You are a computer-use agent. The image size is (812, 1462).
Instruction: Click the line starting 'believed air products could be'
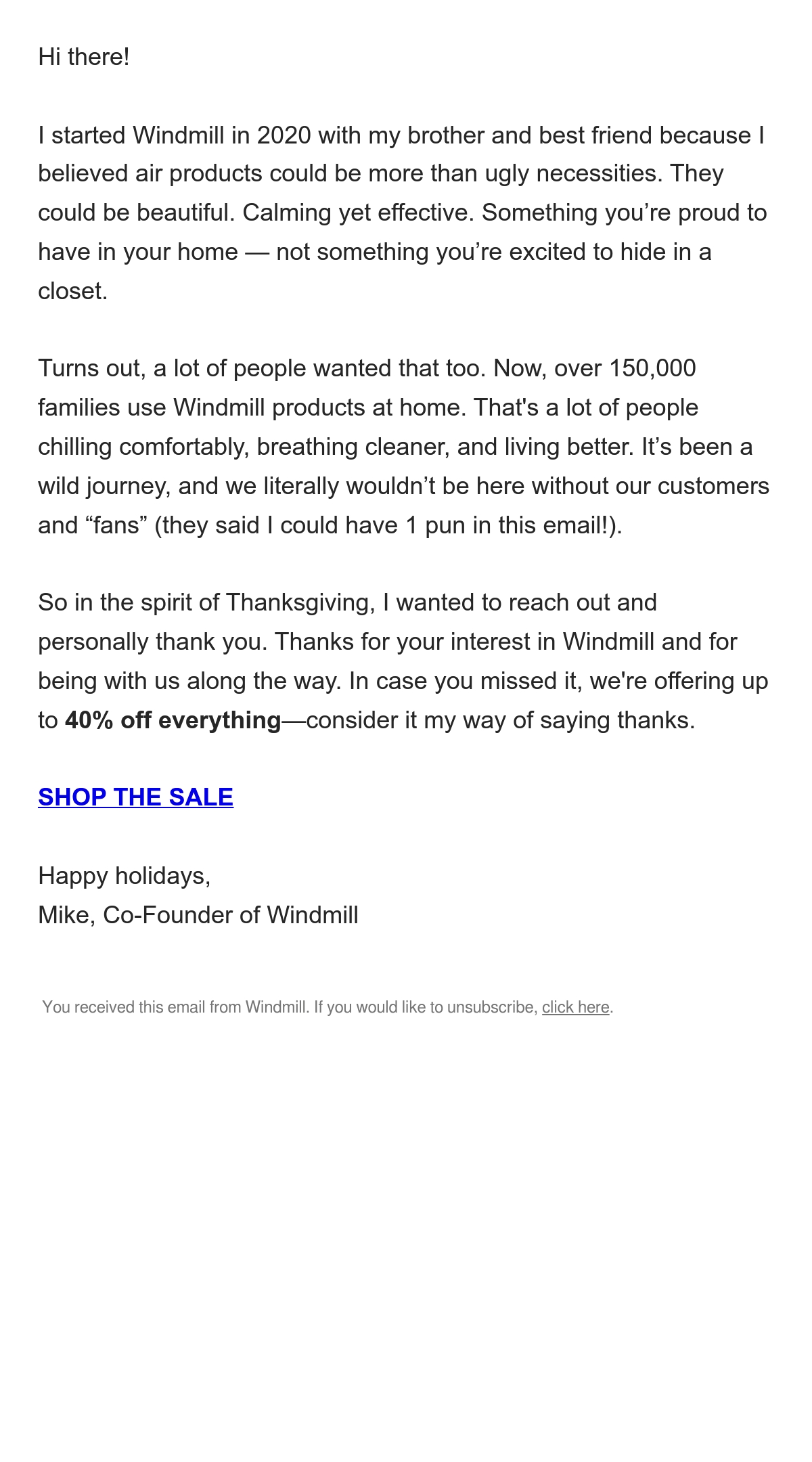381,173
